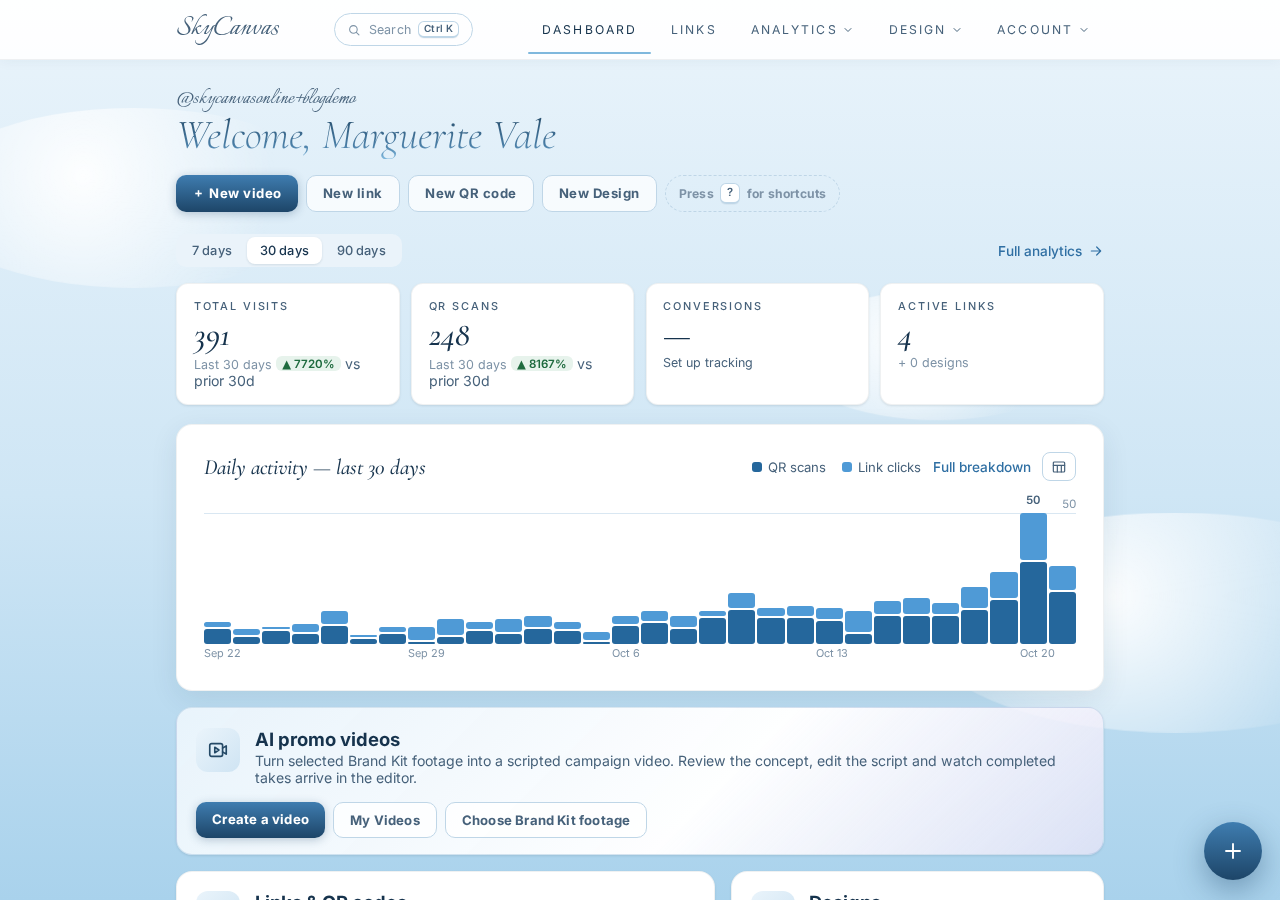Click the 8167% change badge
Viewport: 1280px width, 900px height.
542,364
